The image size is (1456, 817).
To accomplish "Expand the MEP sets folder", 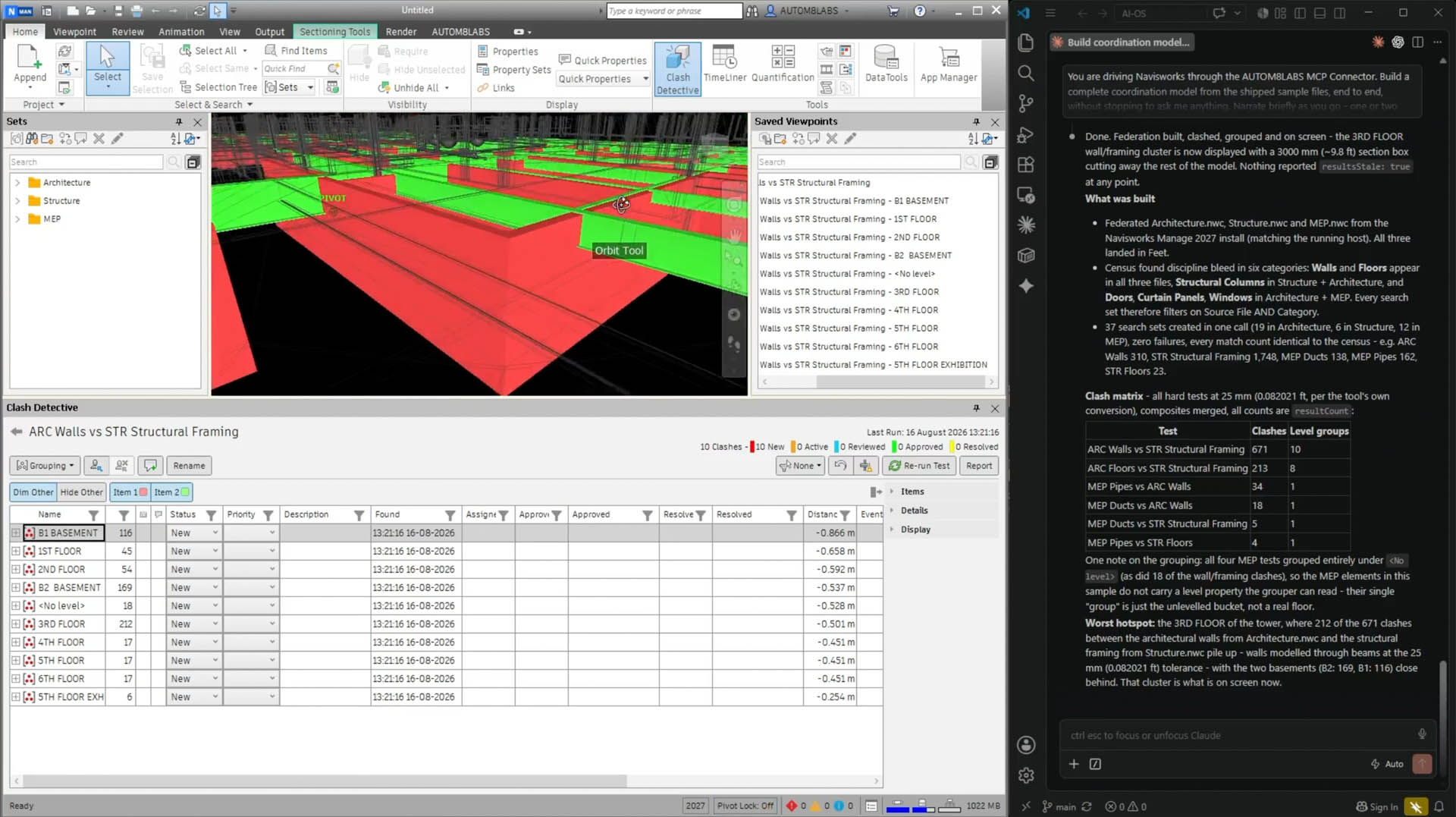I will pyautogui.click(x=17, y=219).
